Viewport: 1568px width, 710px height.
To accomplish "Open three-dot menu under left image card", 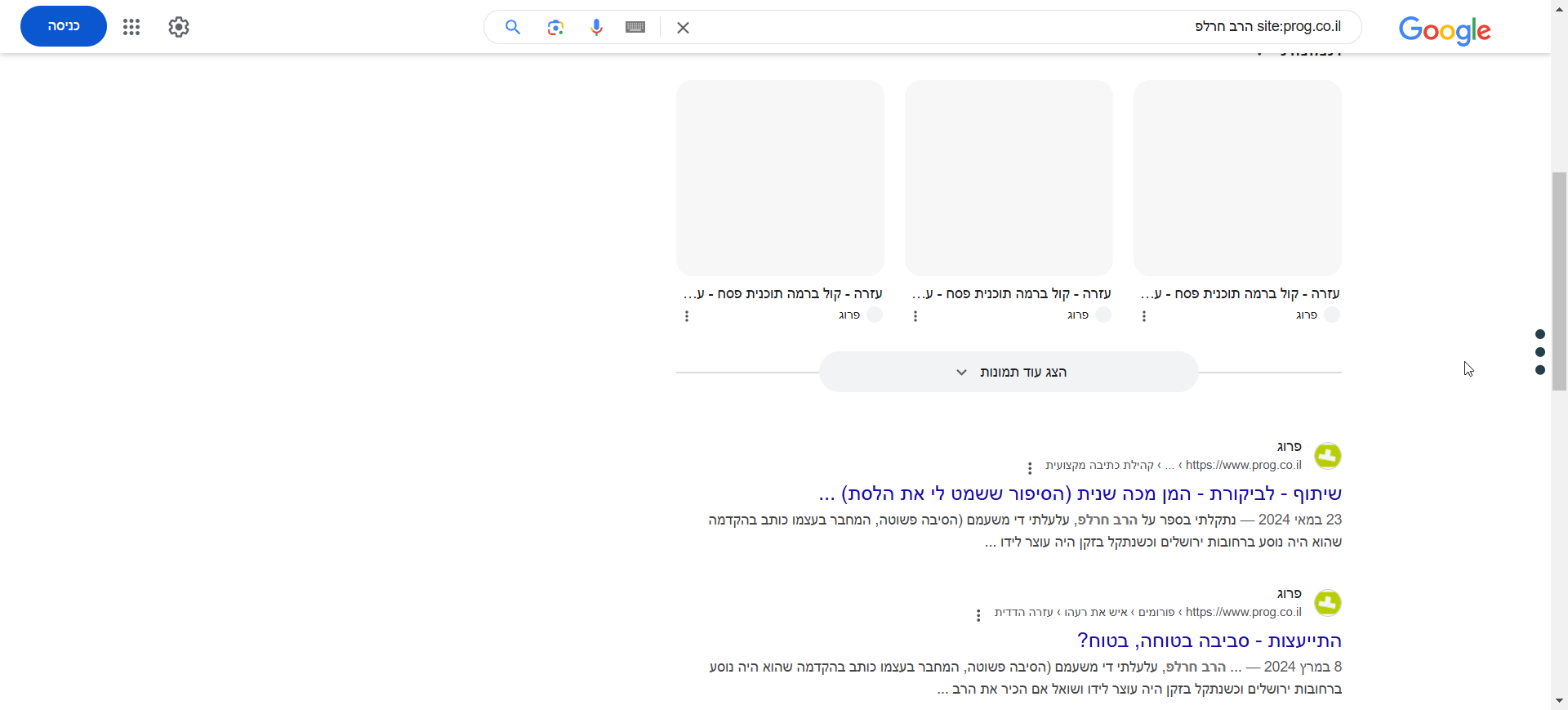I will [687, 316].
